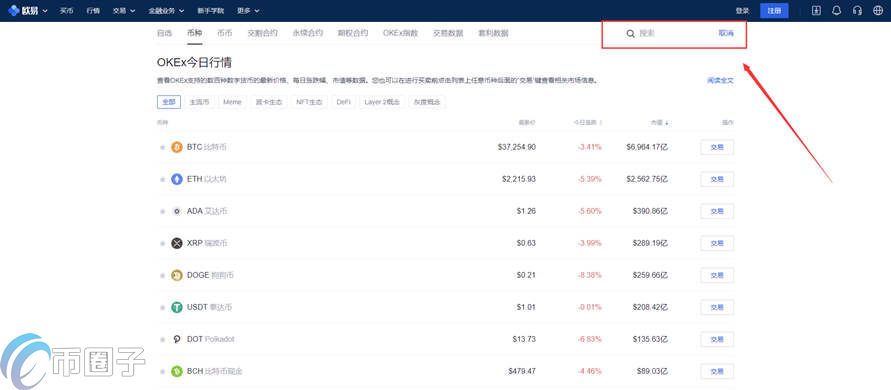
Task: Select the 全部 category filter
Action: [x=169, y=102]
